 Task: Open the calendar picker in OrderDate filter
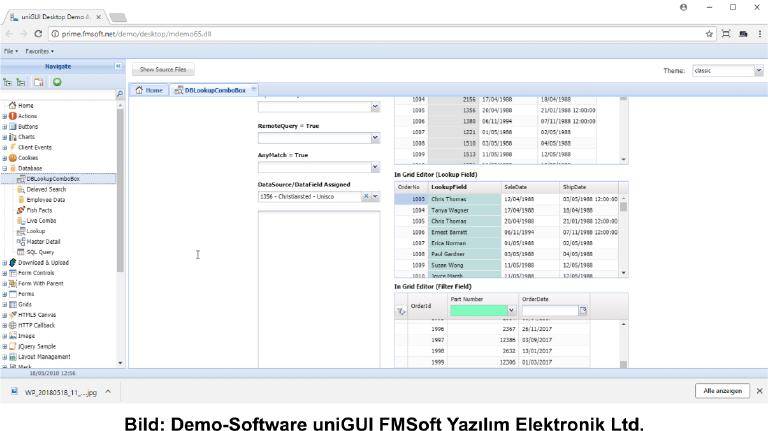tap(582, 311)
